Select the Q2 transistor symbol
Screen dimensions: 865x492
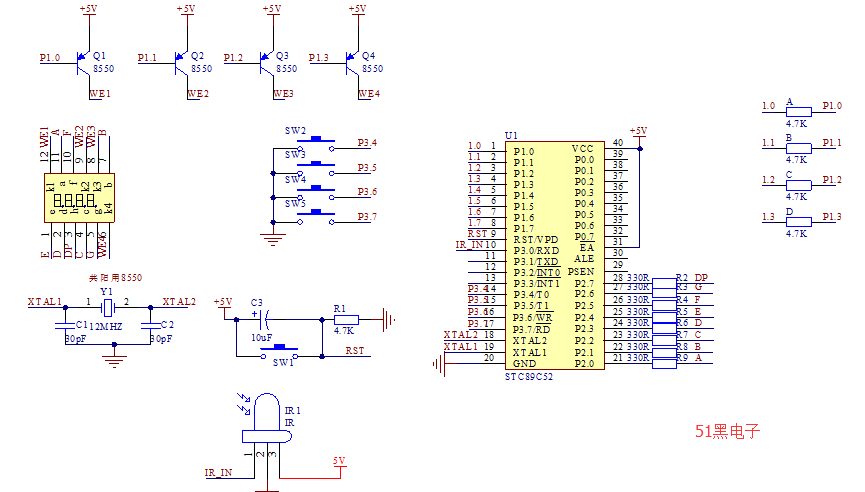point(181,63)
